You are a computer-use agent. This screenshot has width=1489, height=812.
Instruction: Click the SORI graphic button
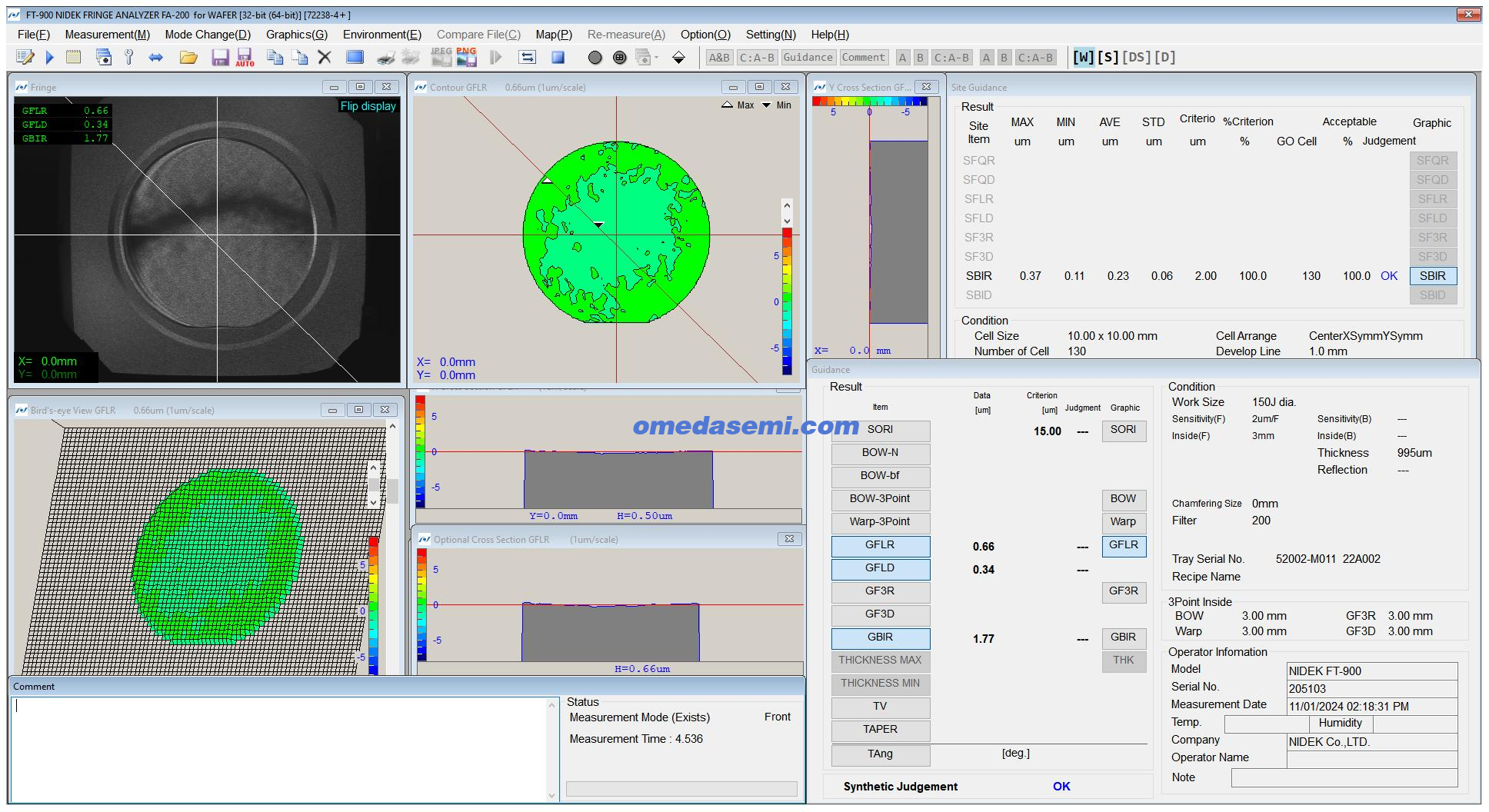pos(1123,430)
